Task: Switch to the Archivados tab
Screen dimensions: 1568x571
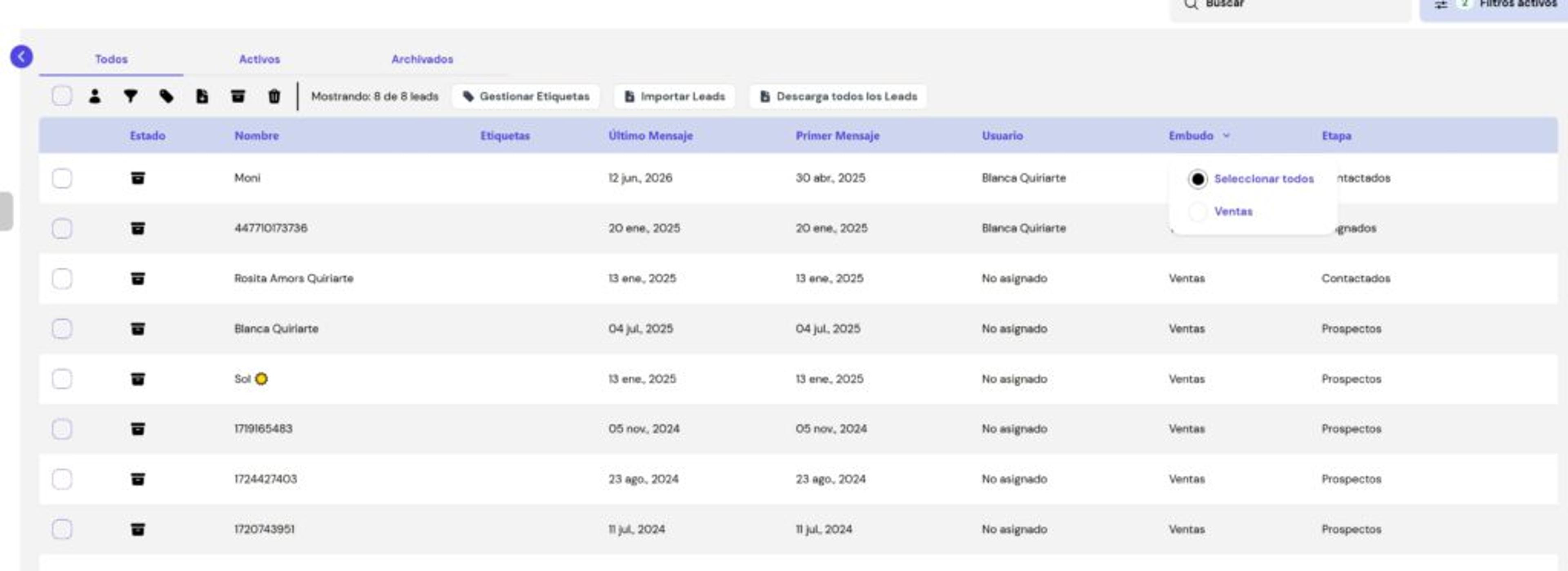Action: coord(422,59)
